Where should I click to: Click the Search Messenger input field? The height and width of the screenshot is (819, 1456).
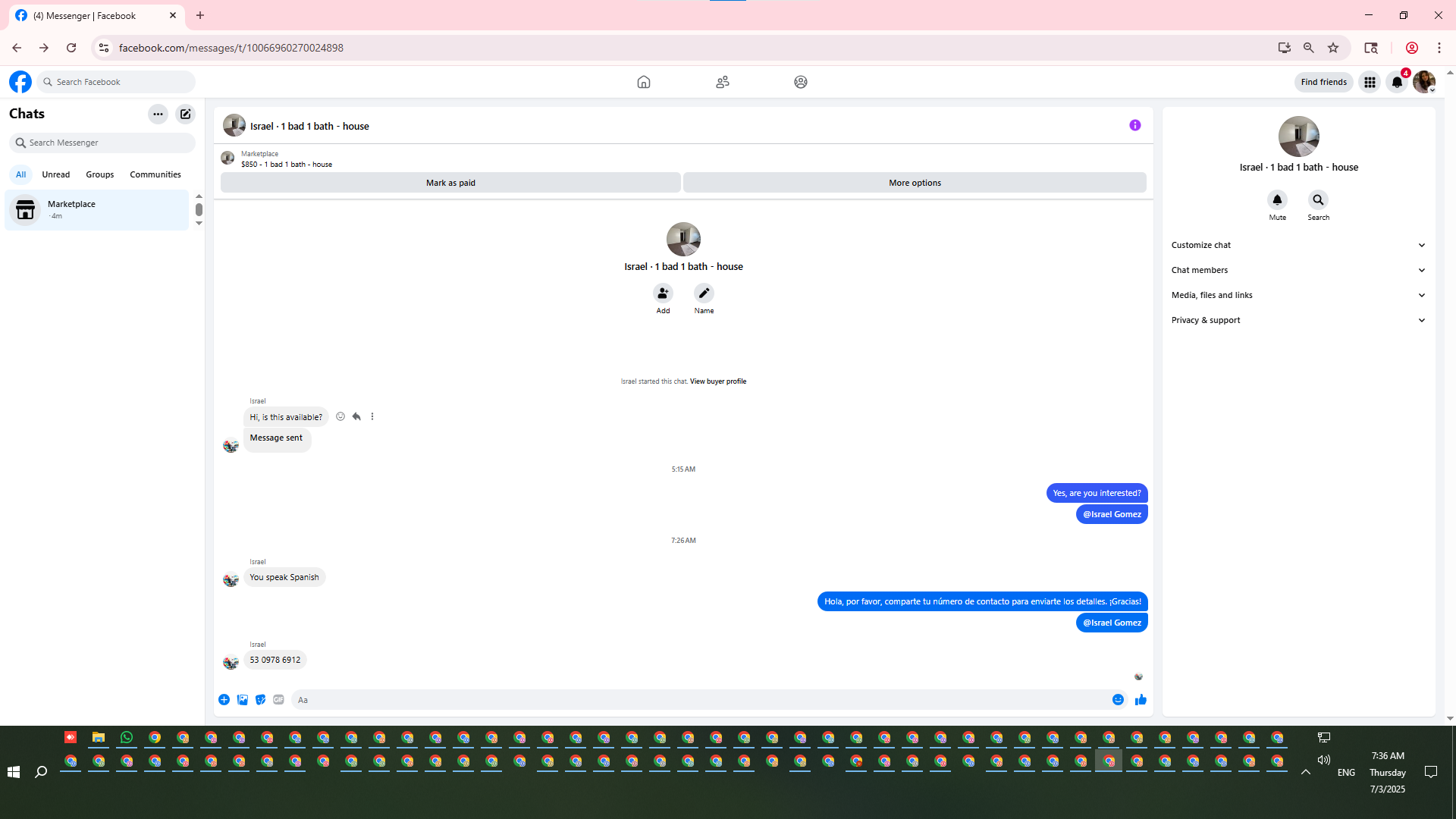tap(106, 143)
